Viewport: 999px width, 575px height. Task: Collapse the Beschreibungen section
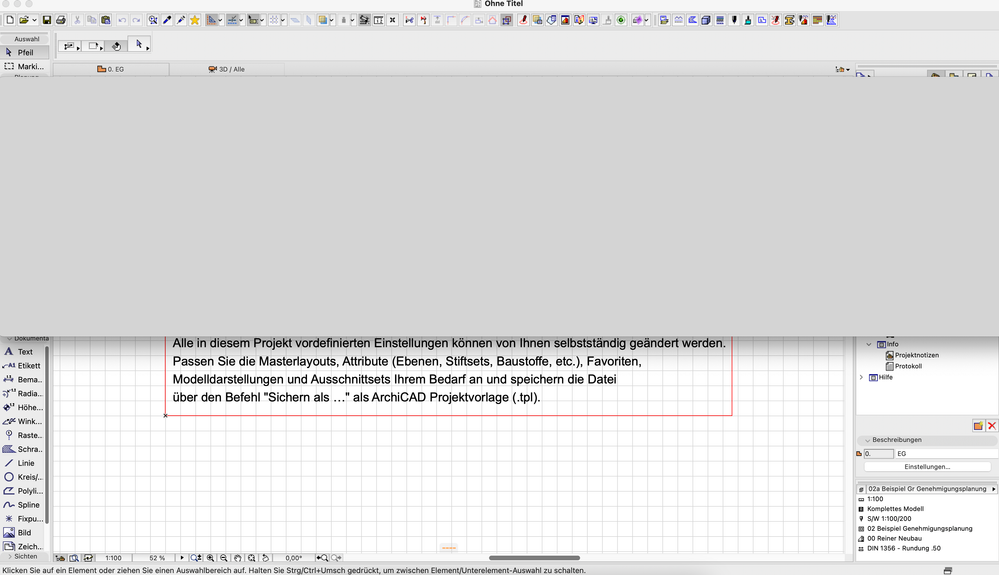click(867, 440)
